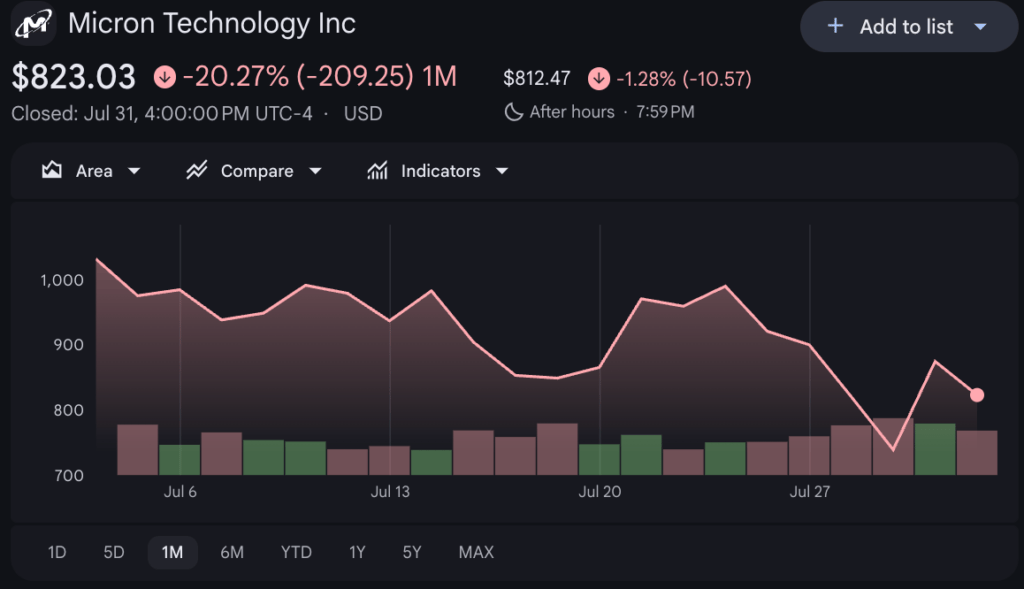Switch to the 1Y time range

coord(357,552)
